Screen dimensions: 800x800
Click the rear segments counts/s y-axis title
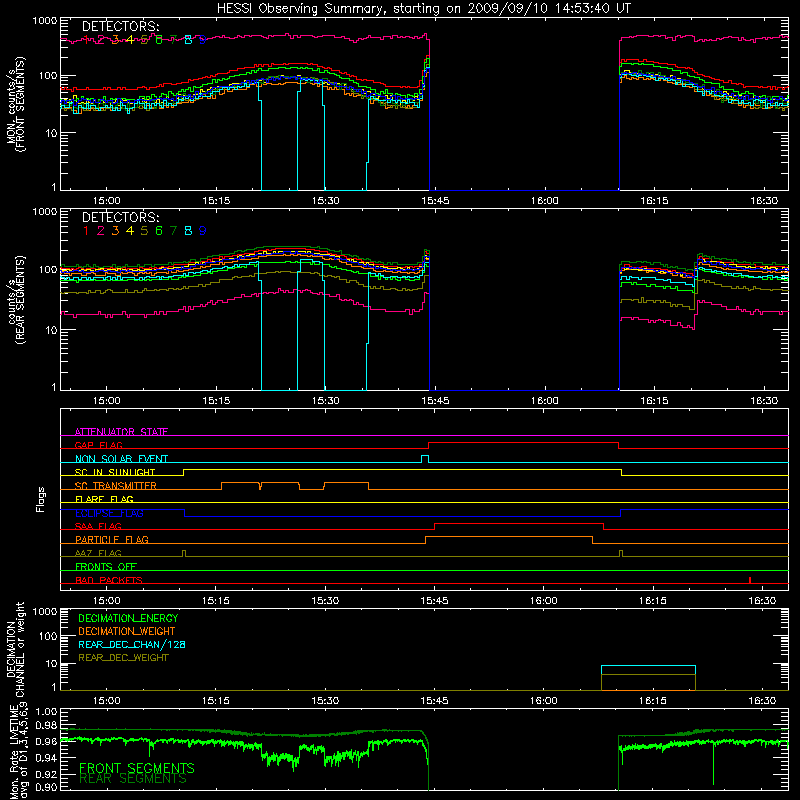point(15,300)
